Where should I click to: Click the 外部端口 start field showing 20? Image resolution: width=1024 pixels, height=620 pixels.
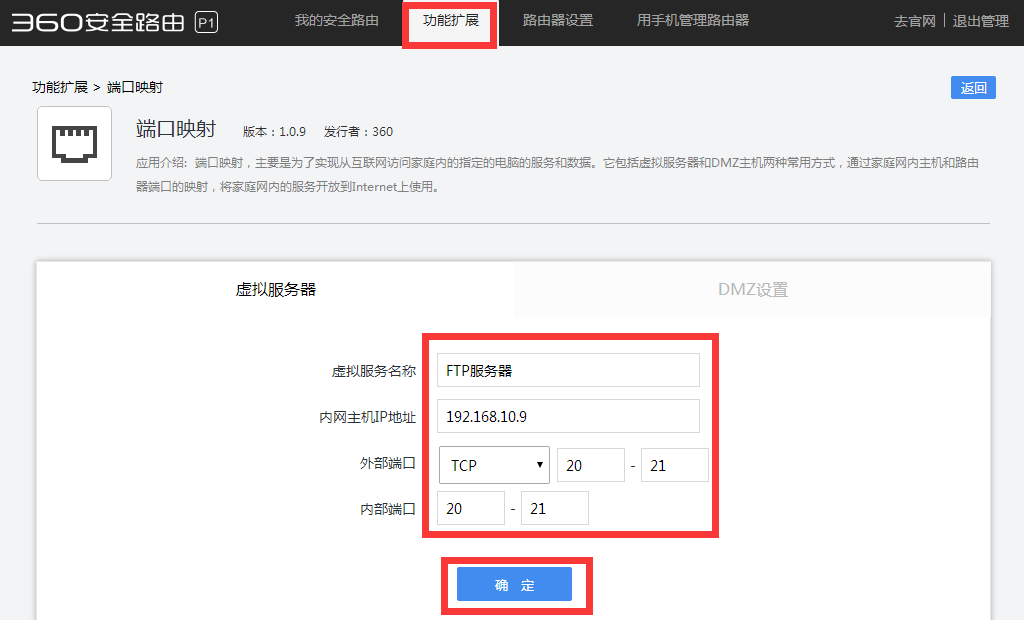point(591,465)
